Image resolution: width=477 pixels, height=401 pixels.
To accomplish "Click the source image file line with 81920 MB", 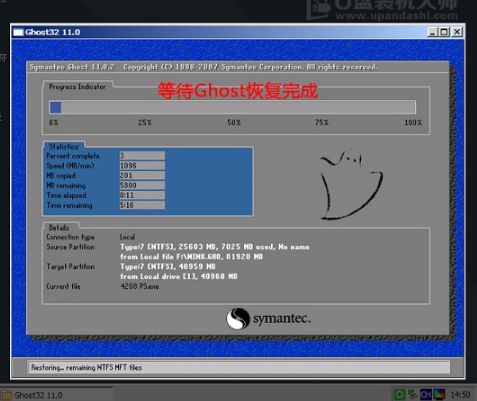I will [191, 257].
